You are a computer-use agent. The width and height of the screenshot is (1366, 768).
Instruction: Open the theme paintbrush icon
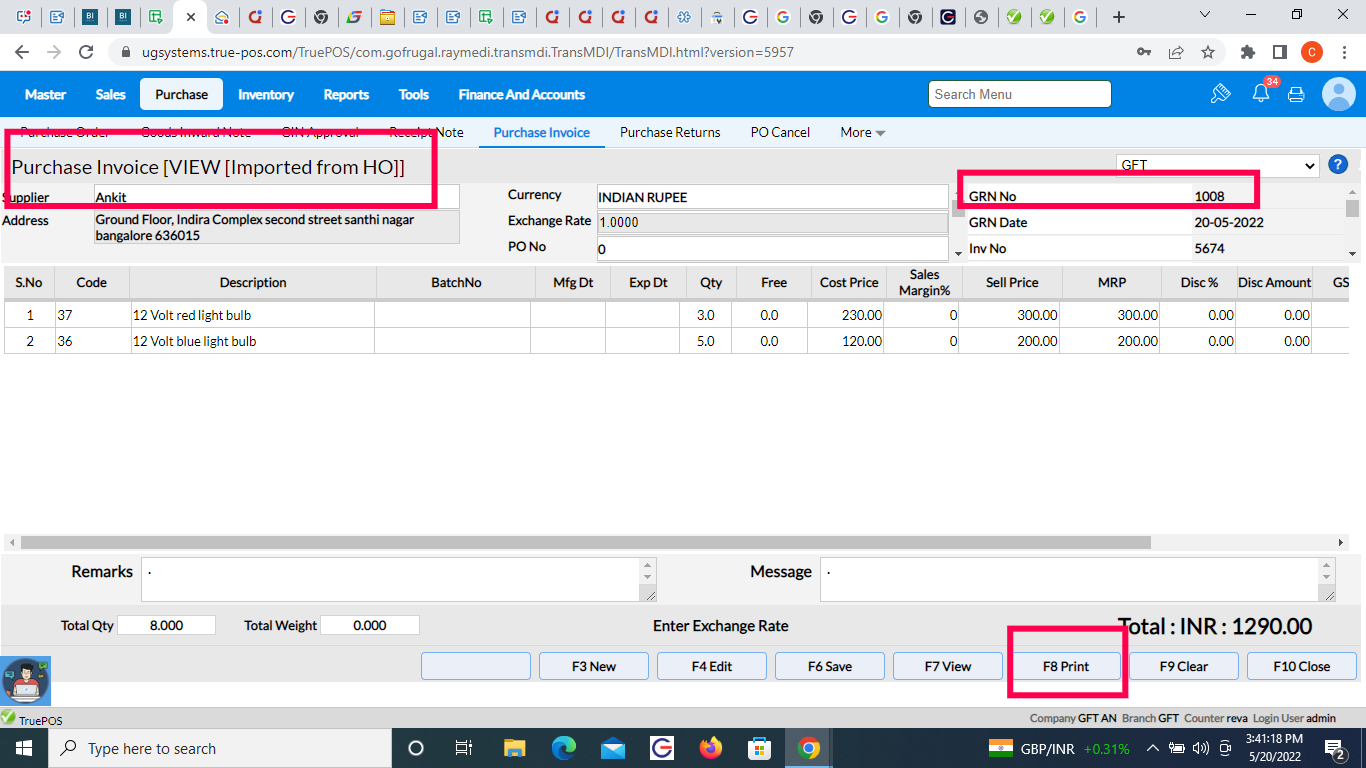pyautogui.click(x=1220, y=94)
